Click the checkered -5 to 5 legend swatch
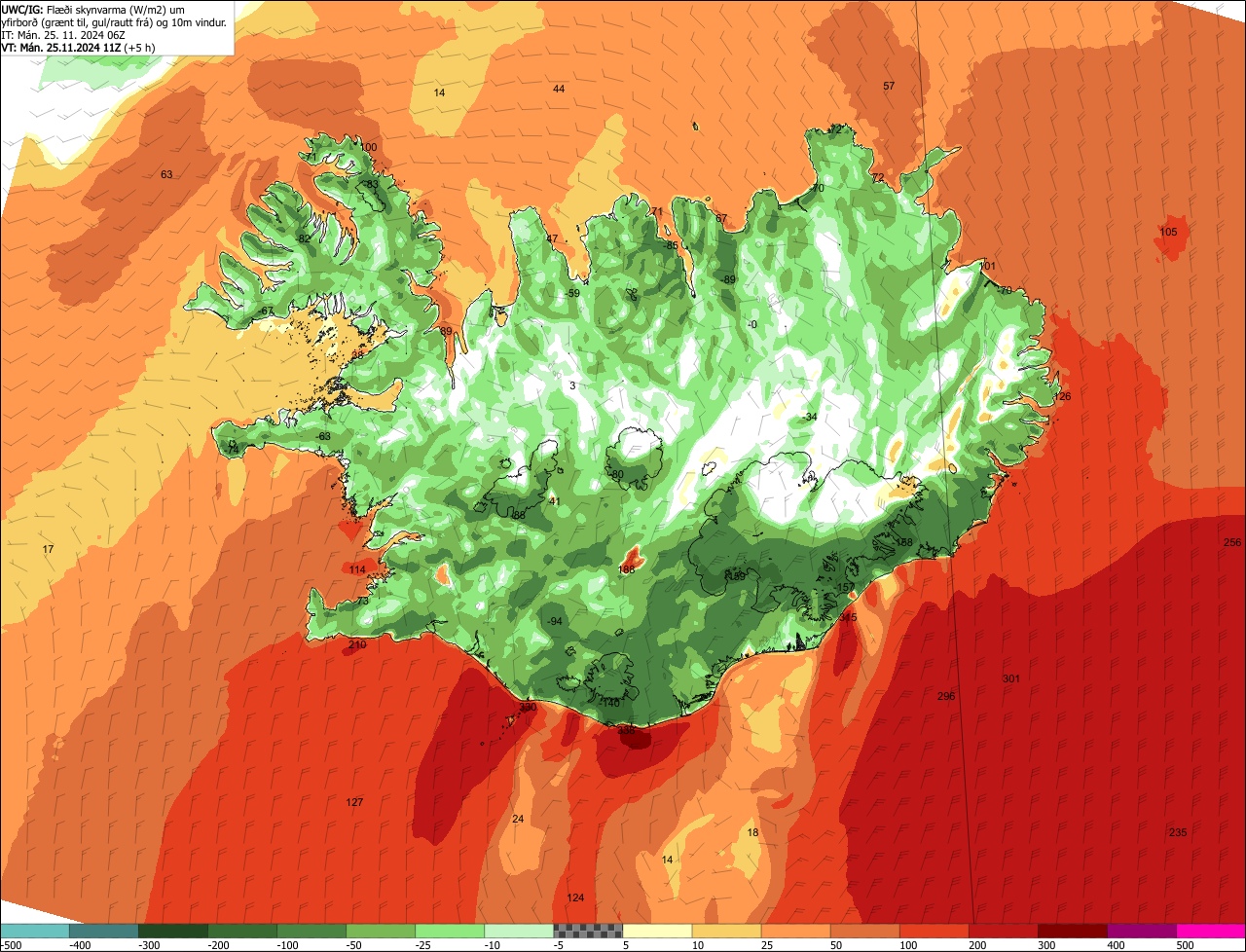1246x952 pixels. pyautogui.click(x=587, y=931)
